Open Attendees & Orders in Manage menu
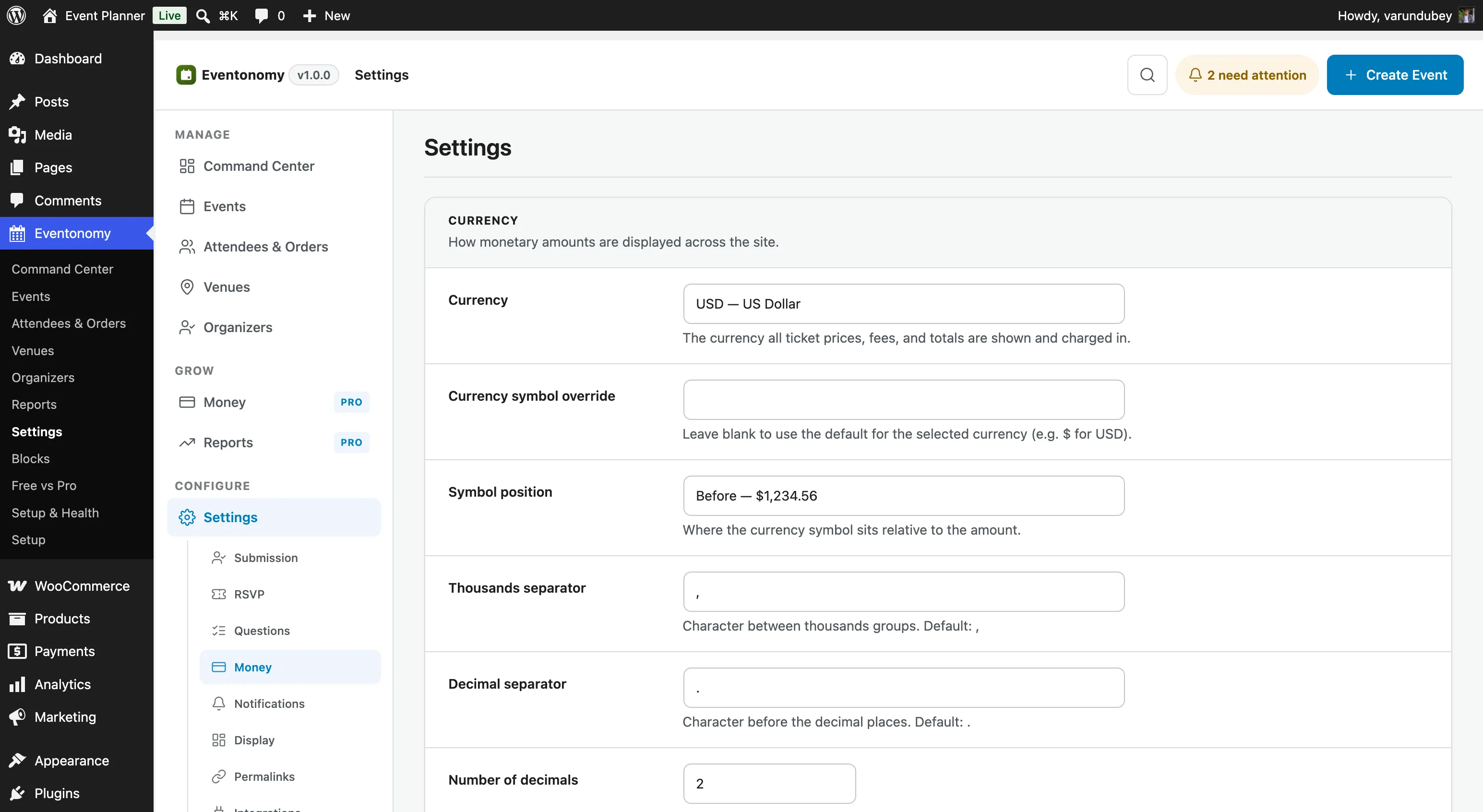Viewport: 1483px width, 812px height. [x=274, y=247]
